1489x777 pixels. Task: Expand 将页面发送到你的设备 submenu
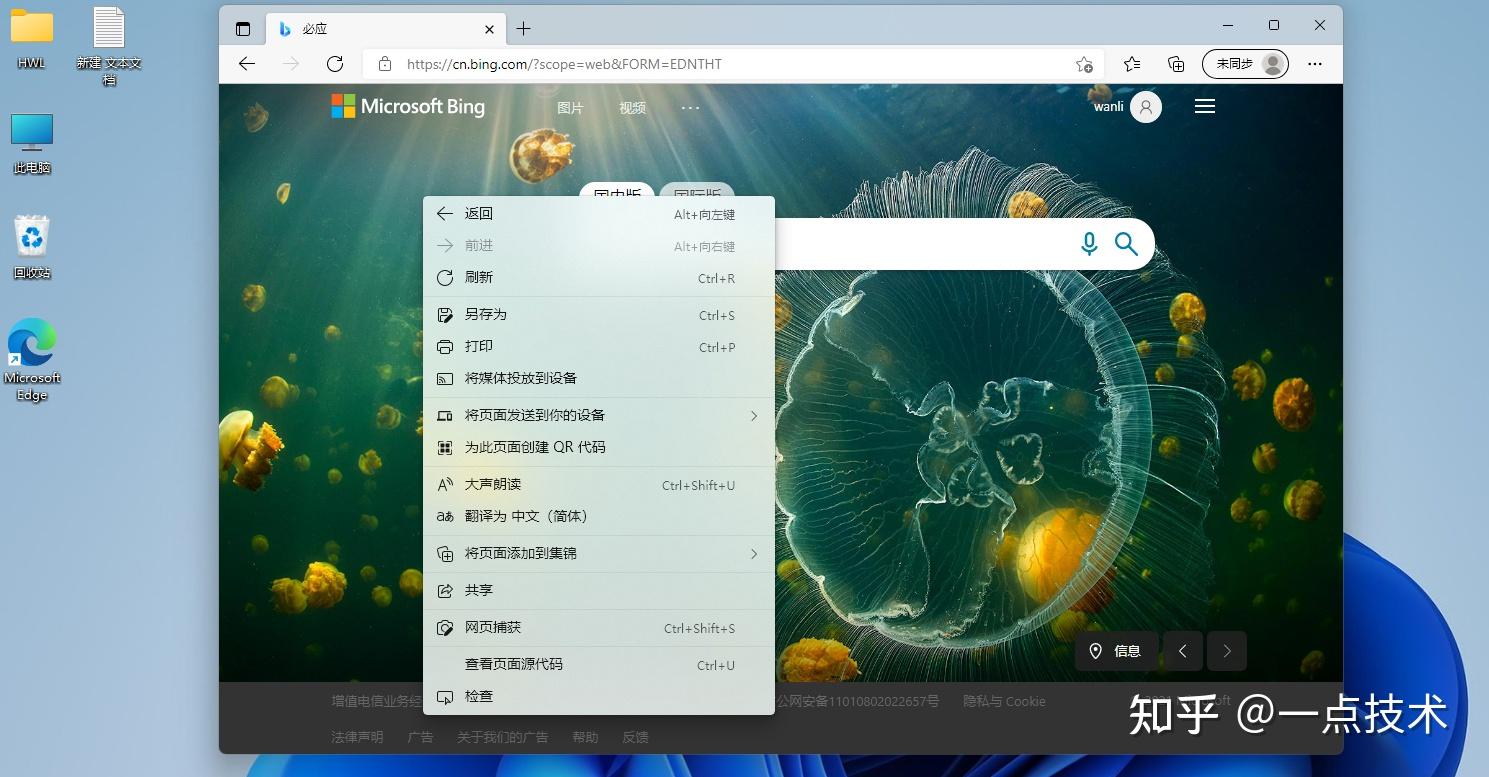coord(599,415)
